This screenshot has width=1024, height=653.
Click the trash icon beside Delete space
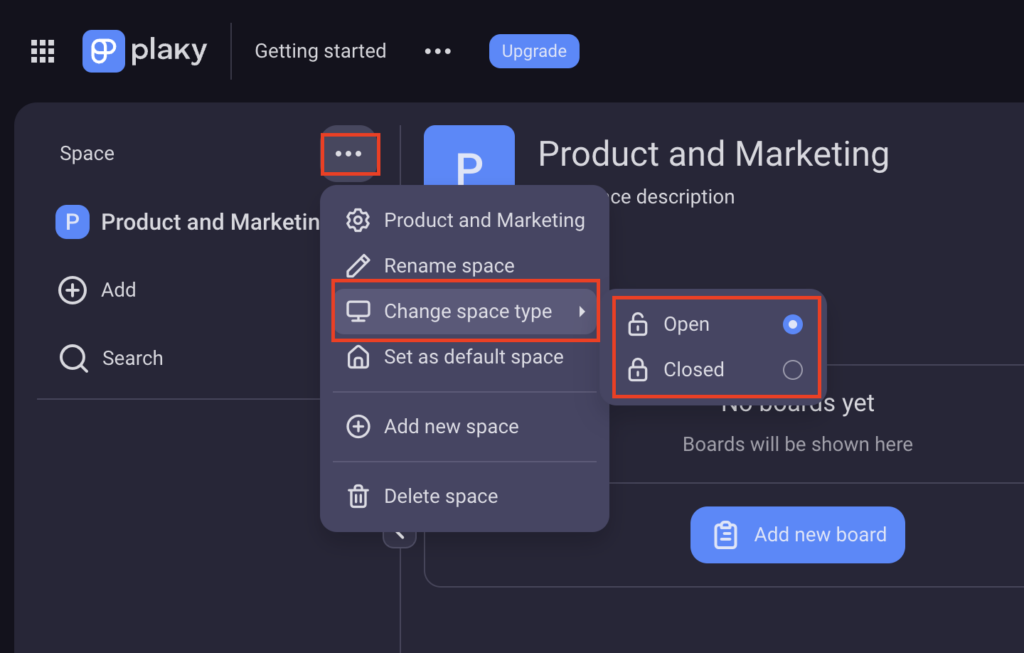357,496
